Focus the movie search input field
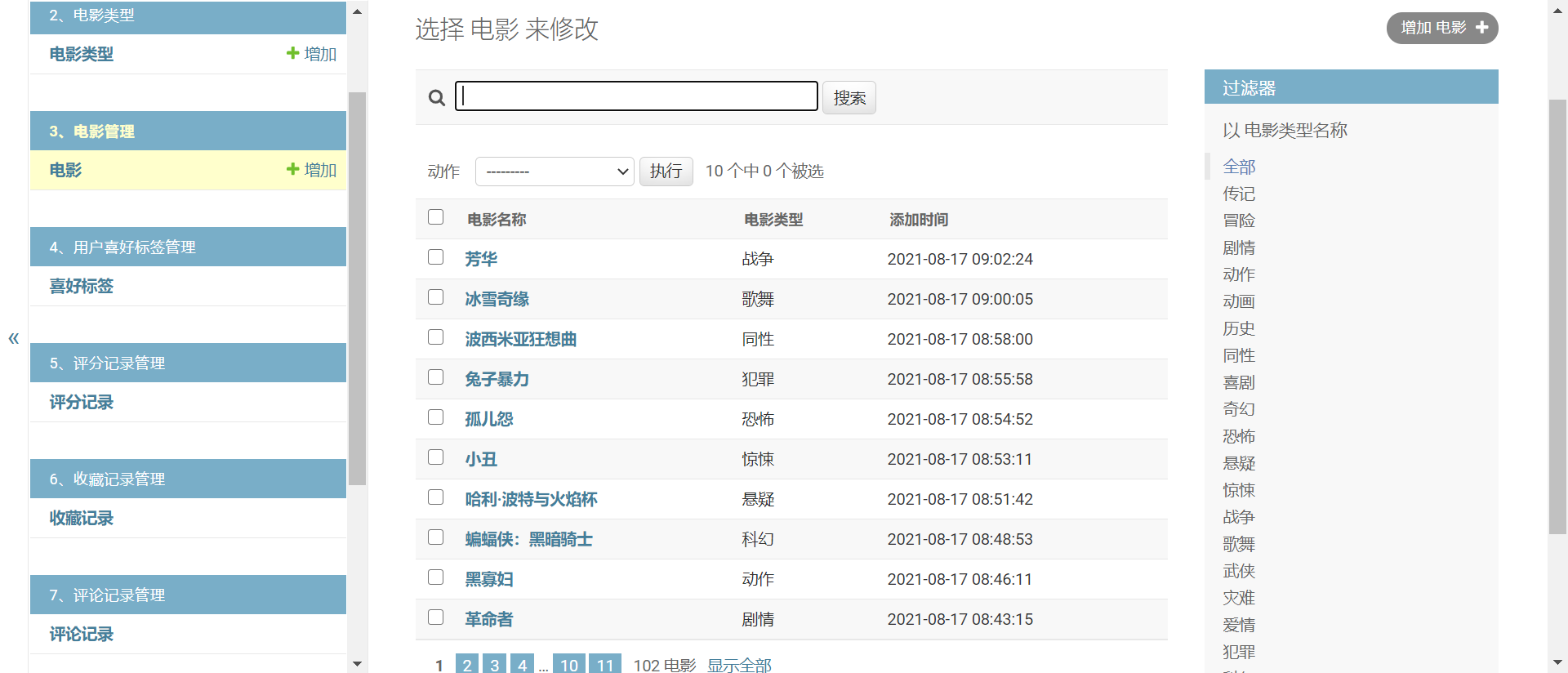The width and height of the screenshot is (1568, 673). (636, 96)
